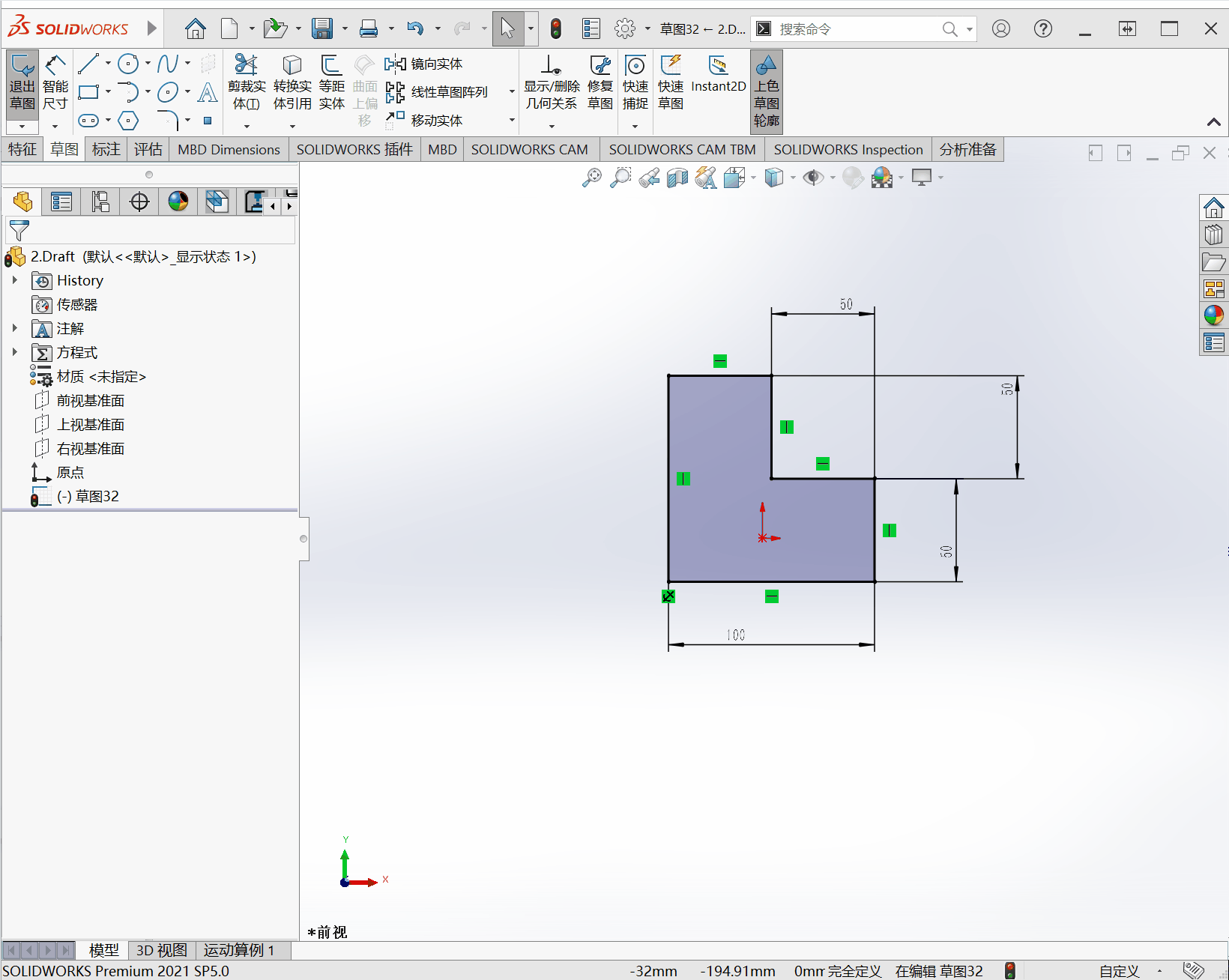
Task: Open the Design Library task pane icon
Action: tap(1213, 235)
